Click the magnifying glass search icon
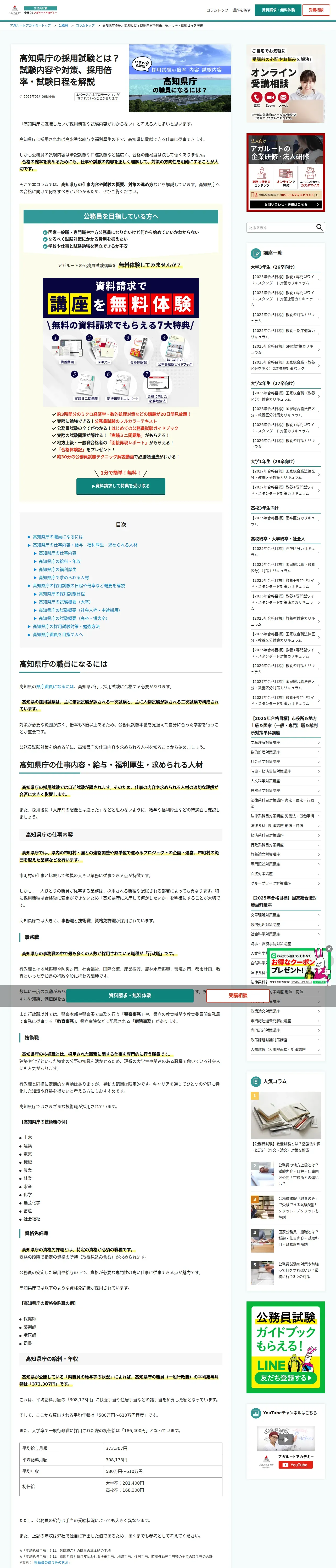Viewport: 336px width, 1568px height. (x=320, y=227)
